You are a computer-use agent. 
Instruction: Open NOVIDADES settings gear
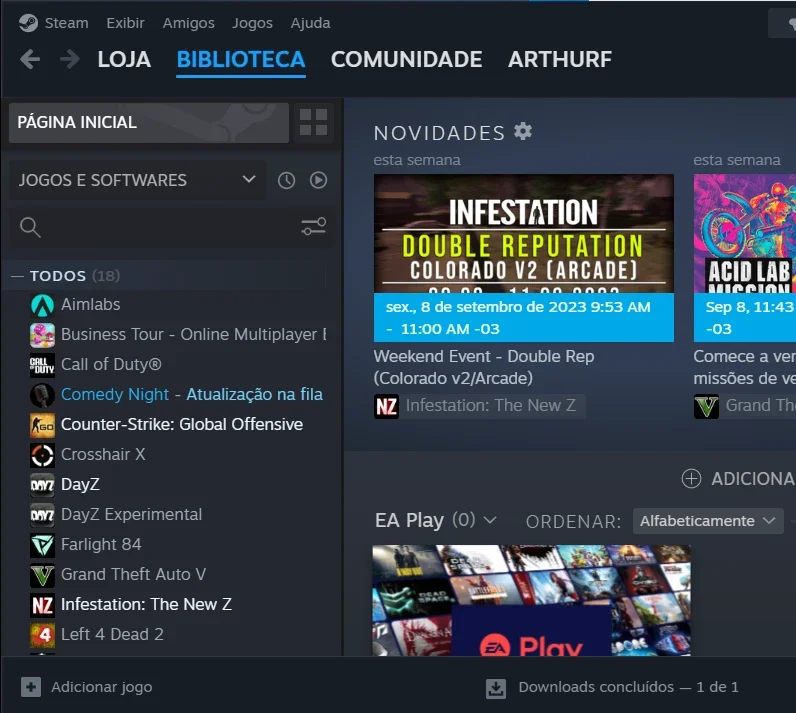pos(523,131)
